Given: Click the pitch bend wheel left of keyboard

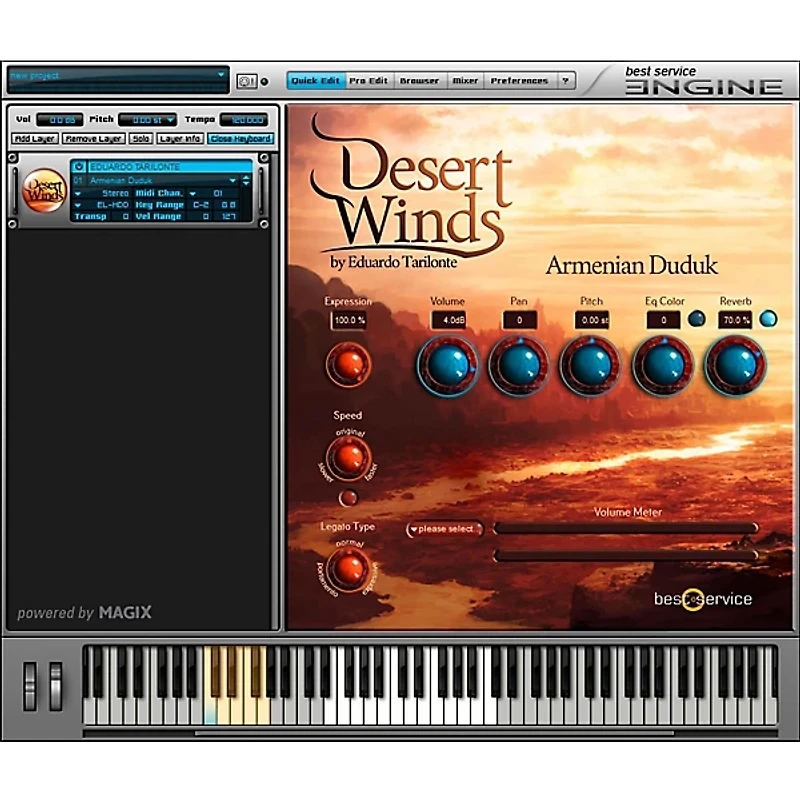Looking at the screenshot, I should (x=30, y=685).
